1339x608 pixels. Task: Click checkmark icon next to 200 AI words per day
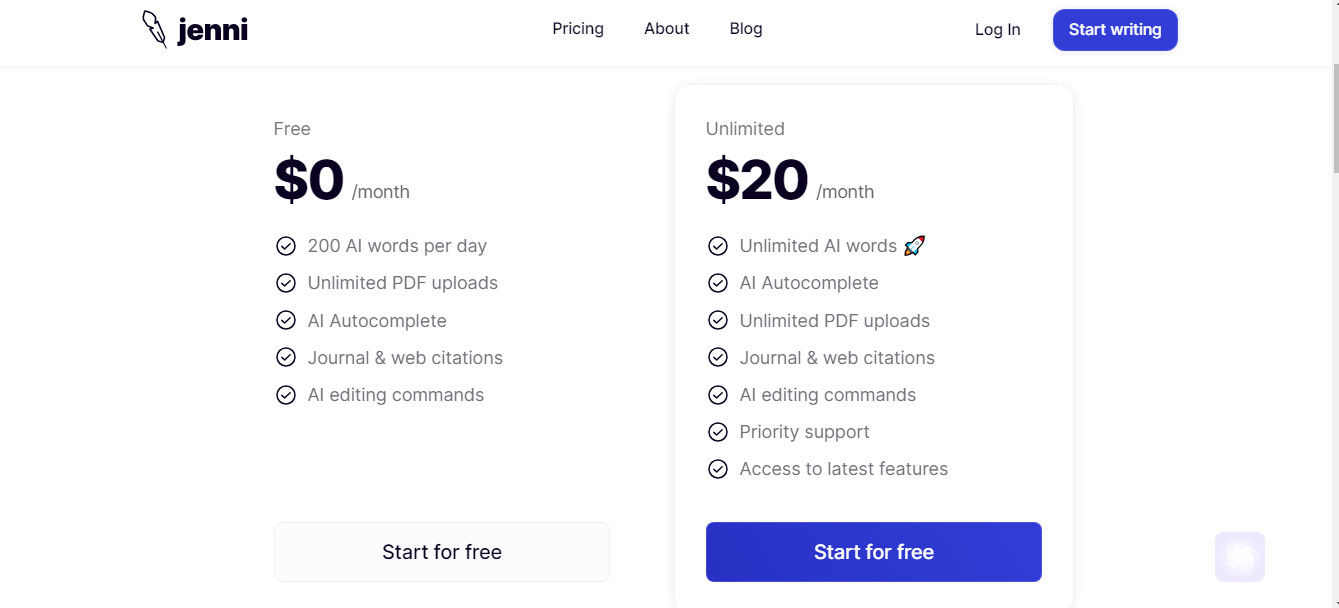(286, 246)
